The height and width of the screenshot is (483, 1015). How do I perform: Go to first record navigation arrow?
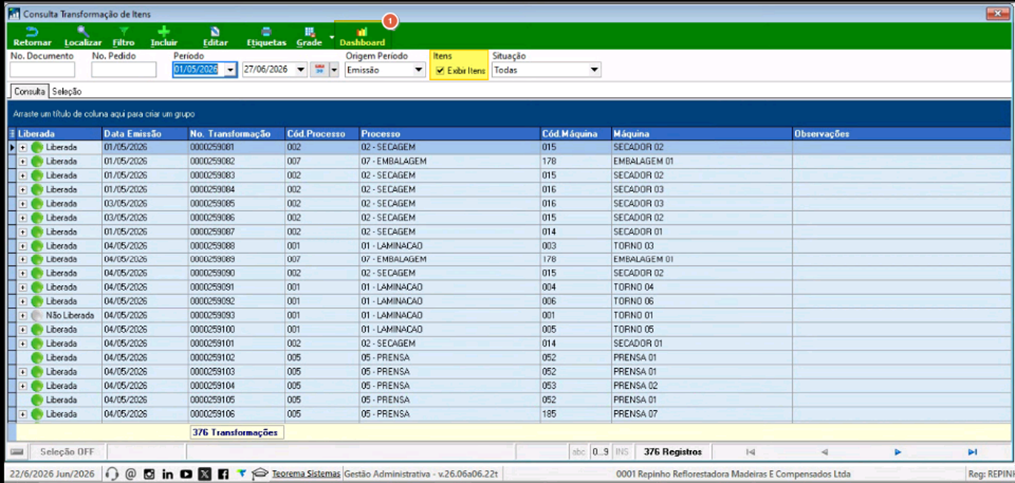750,452
